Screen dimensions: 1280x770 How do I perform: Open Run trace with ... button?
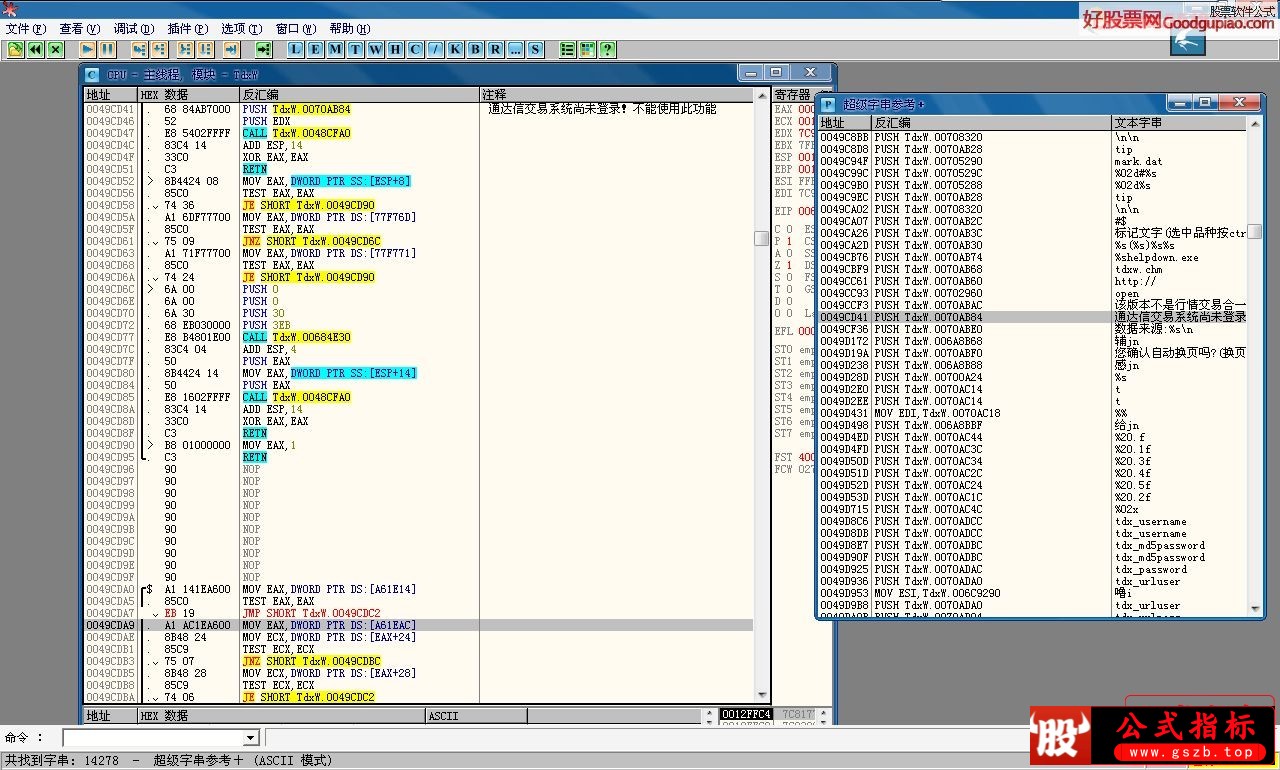(x=516, y=49)
